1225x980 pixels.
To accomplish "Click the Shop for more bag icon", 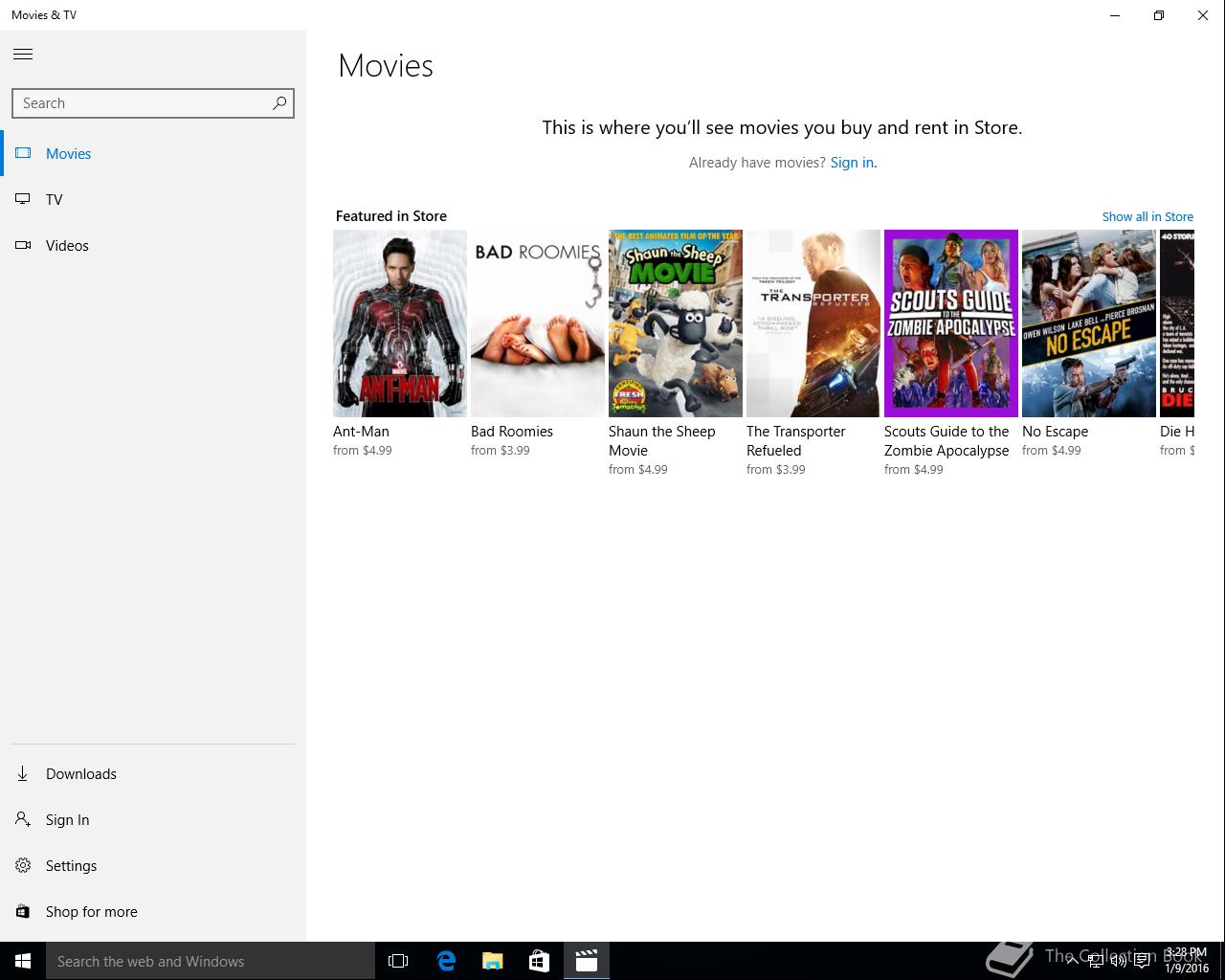I will point(23,911).
